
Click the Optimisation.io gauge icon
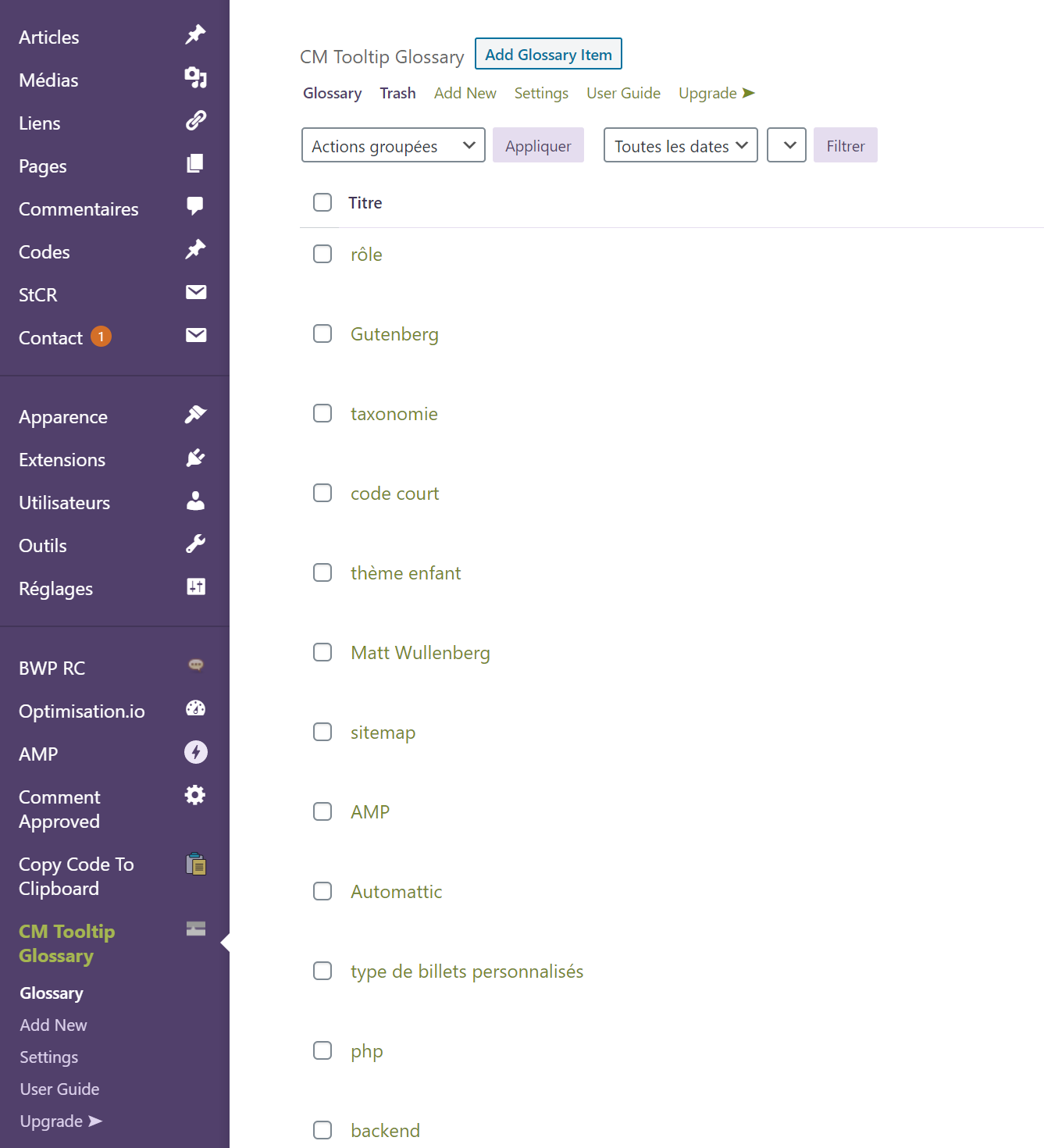(195, 708)
